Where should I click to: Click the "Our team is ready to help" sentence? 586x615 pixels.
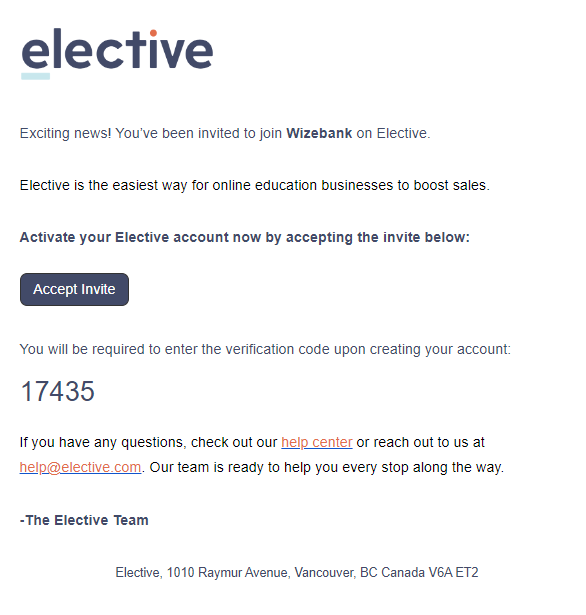[326, 467]
